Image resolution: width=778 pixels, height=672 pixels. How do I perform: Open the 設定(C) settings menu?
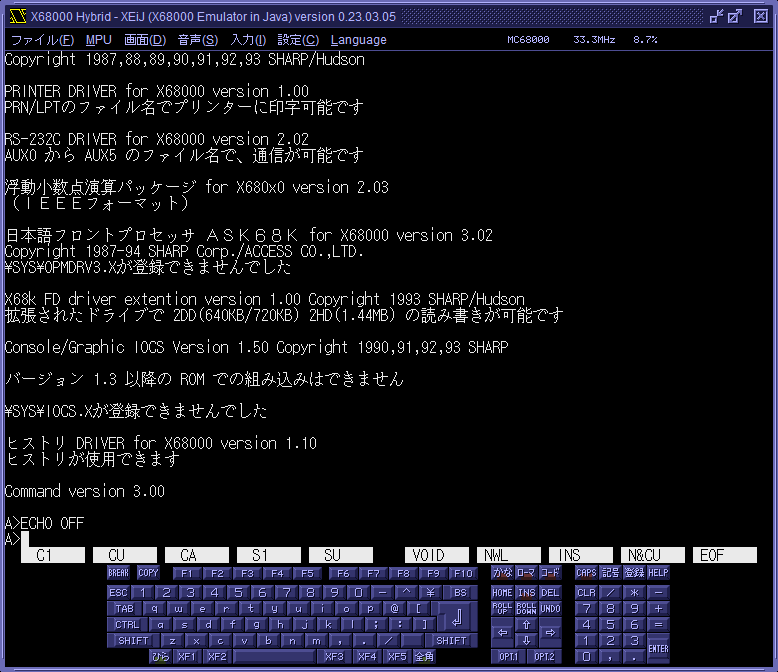click(x=298, y=40)
